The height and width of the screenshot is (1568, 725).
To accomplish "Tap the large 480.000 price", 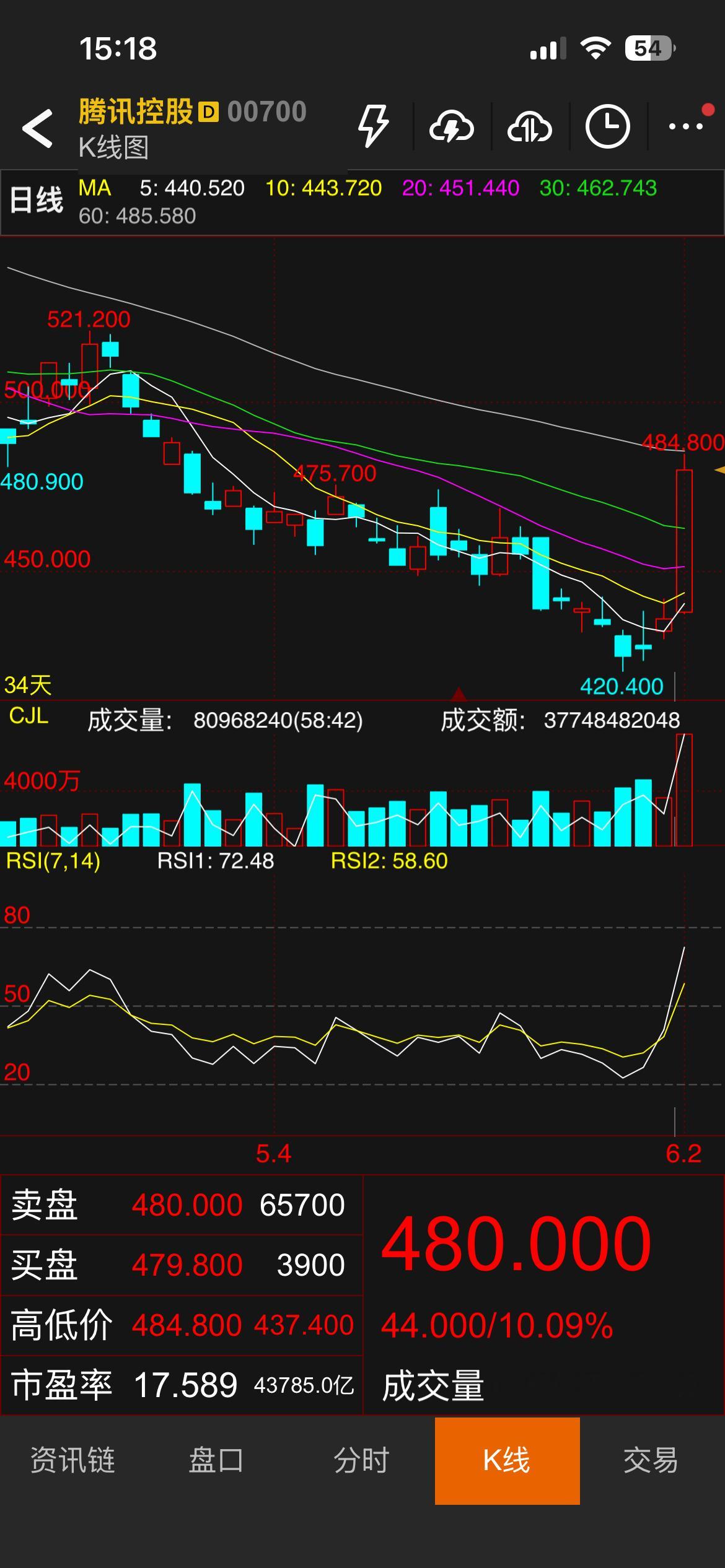I will pos(516,1244).
